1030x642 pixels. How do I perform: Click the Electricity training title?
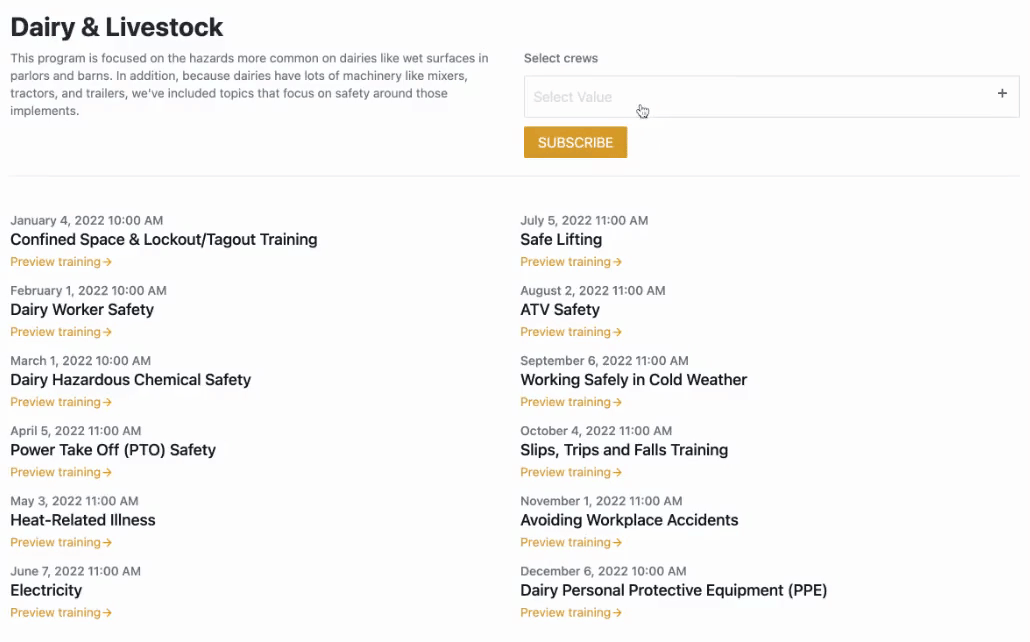(46, 590)
